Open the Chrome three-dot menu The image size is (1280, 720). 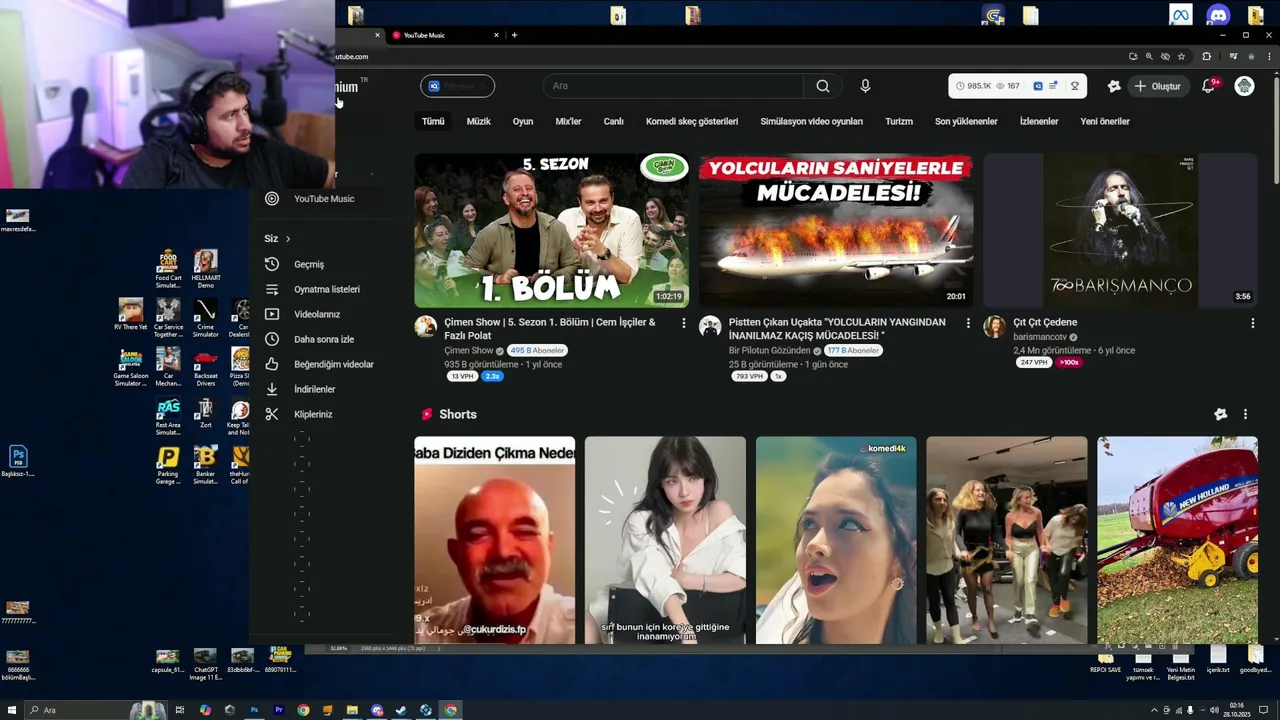[x=1270, y=57]
